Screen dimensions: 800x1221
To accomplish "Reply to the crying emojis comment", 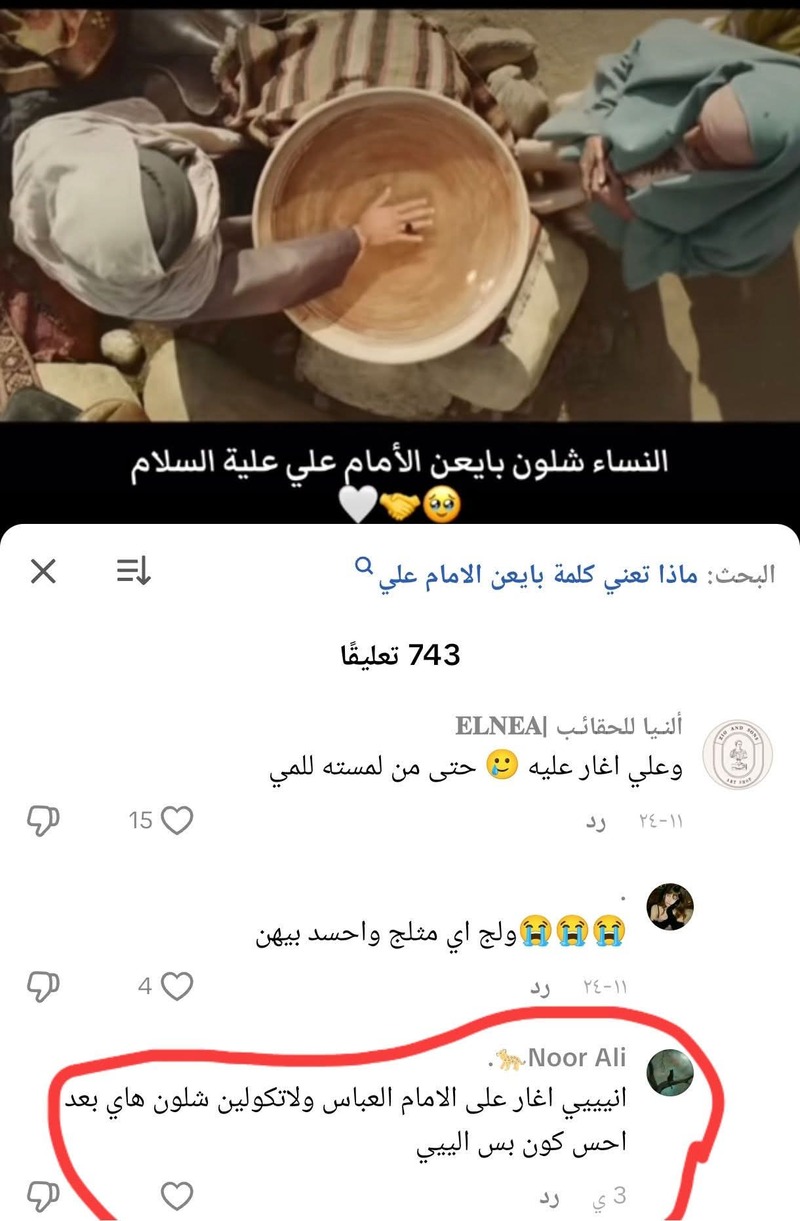I will click(540, 989).
